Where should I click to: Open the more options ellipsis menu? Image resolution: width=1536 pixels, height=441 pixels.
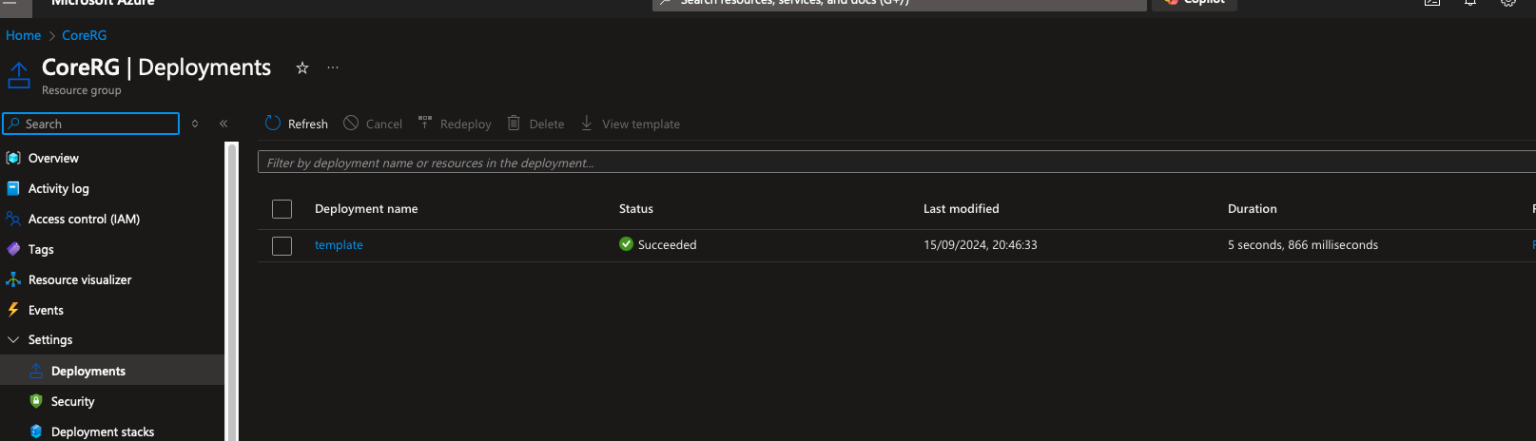tap(333, 68)
